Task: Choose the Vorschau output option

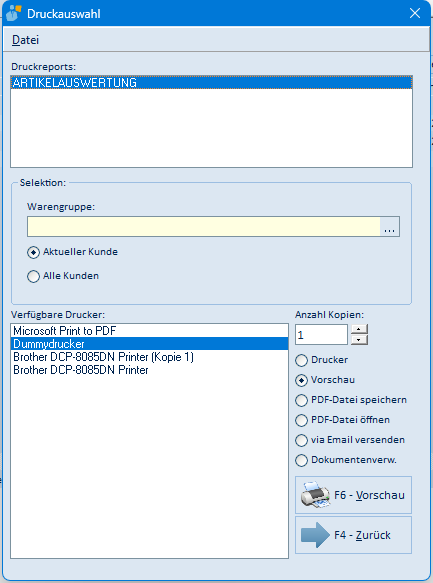Action: click(x=301, y=380)
